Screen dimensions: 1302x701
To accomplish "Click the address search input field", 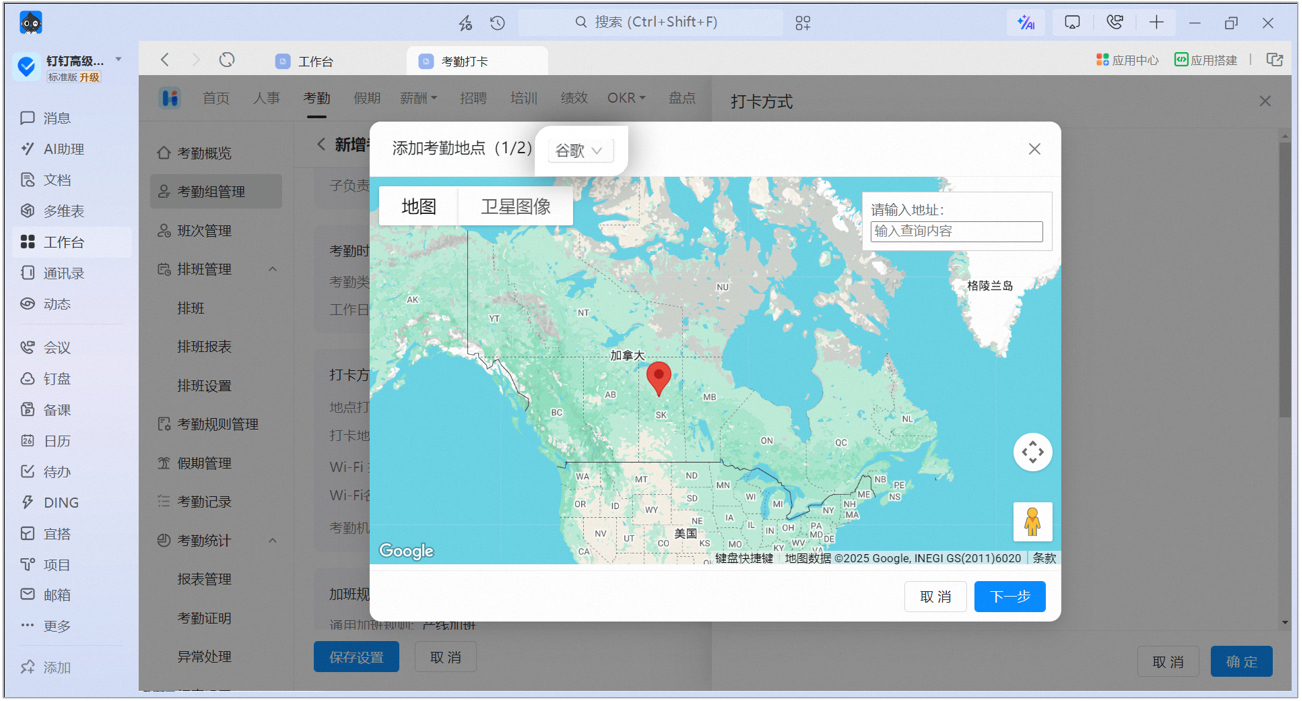I will click(x=957, y=231).
